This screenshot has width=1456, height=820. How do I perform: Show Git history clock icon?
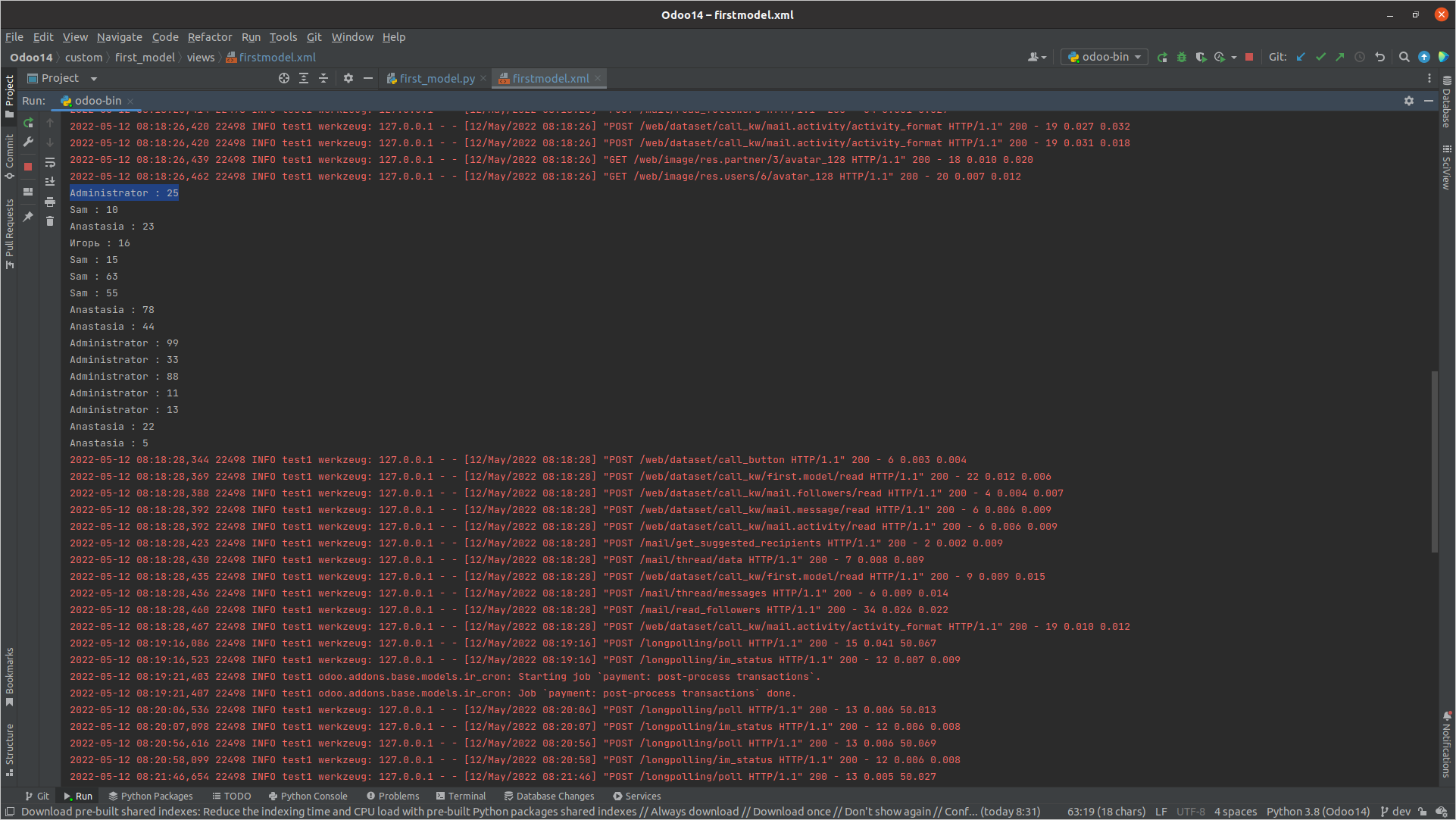[1360, 58]
